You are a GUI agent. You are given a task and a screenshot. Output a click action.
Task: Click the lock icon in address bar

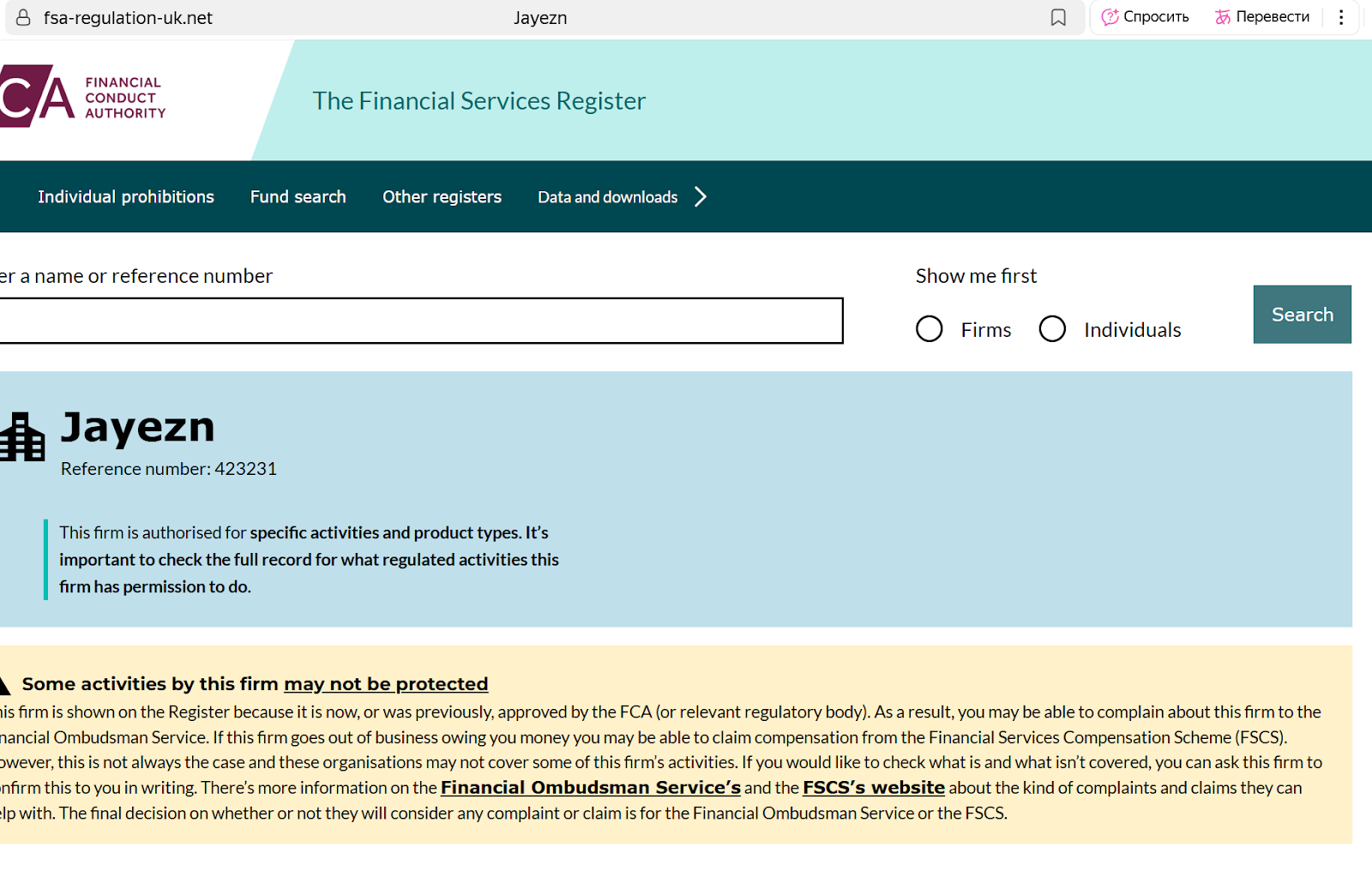tap(23, 17)
